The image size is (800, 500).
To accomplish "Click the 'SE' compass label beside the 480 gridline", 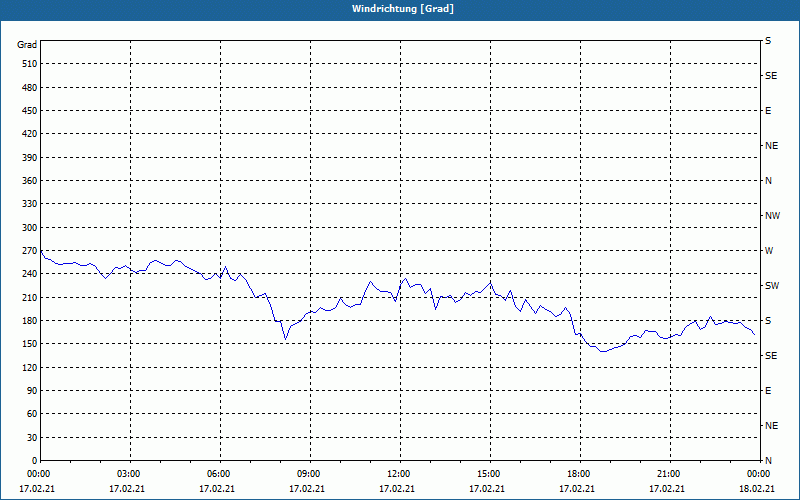I will [x=771, y=76].
